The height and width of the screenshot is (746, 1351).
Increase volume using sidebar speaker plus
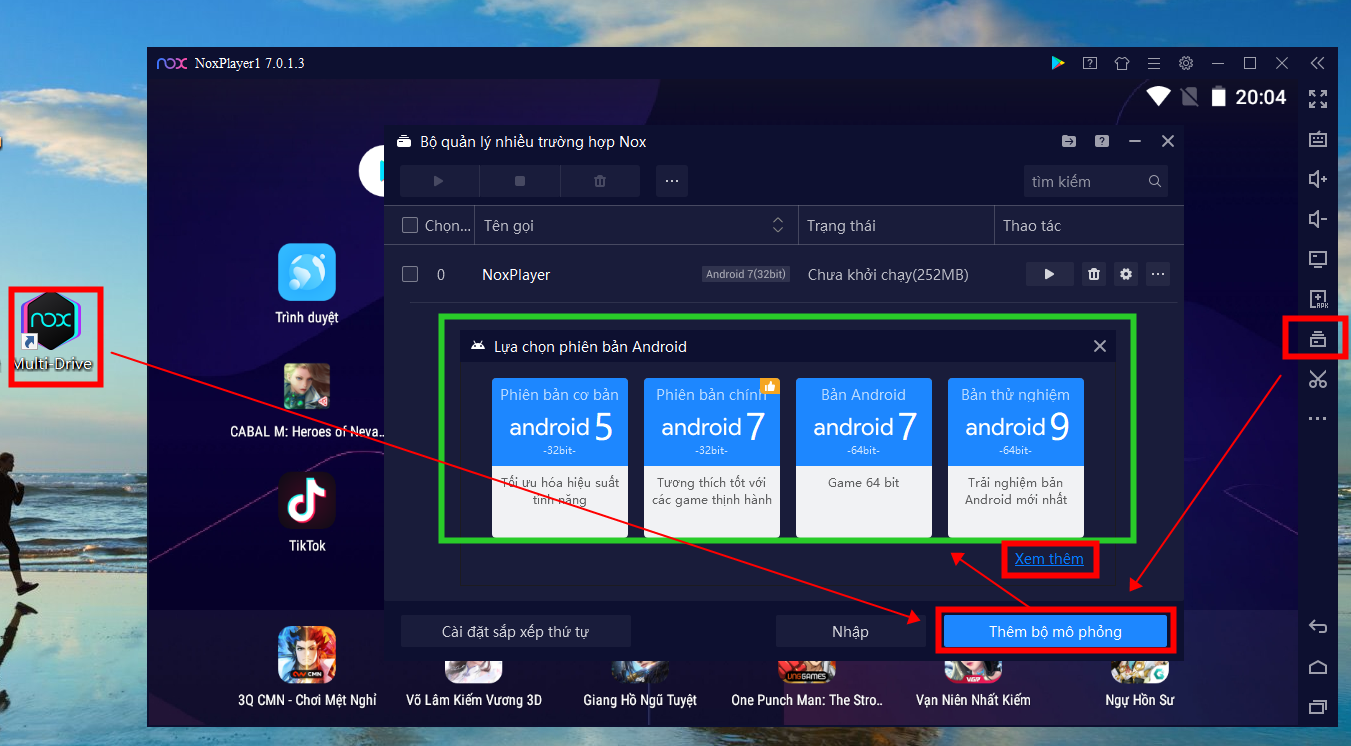pos(1318,179)
